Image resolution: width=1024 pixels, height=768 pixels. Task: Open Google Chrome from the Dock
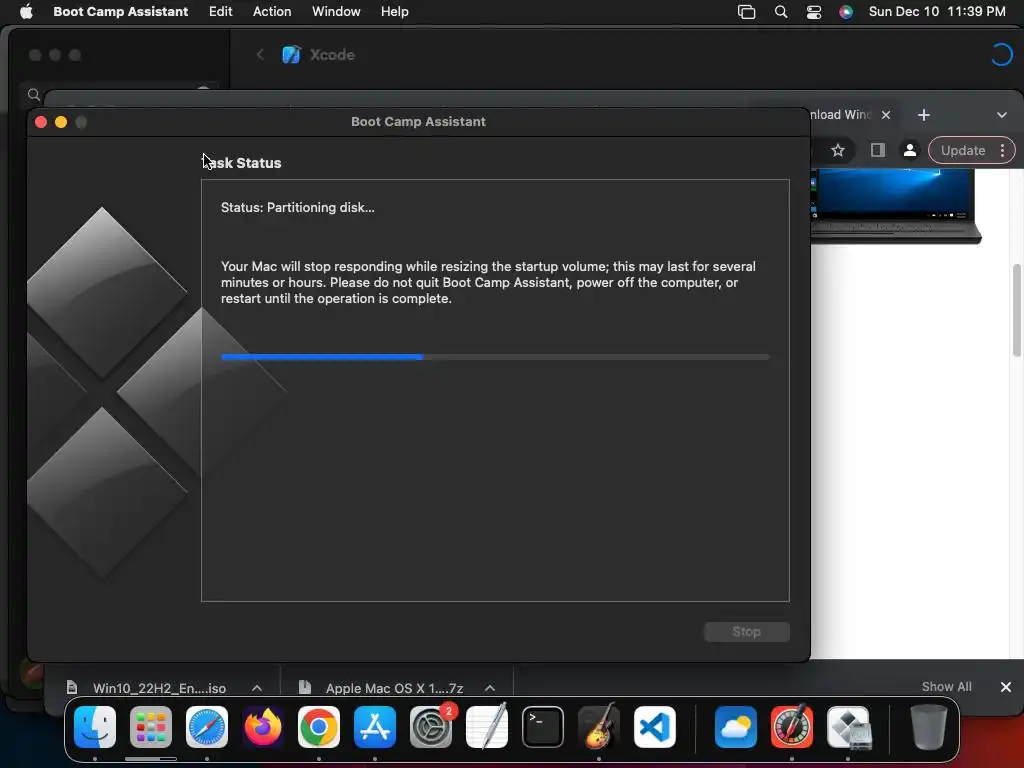pyautogui.click(x=319, y=727)
